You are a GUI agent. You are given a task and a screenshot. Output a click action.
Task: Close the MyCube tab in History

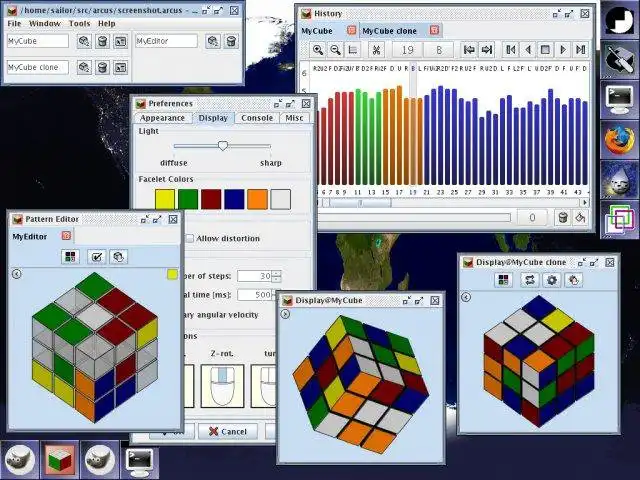[351, 30]
